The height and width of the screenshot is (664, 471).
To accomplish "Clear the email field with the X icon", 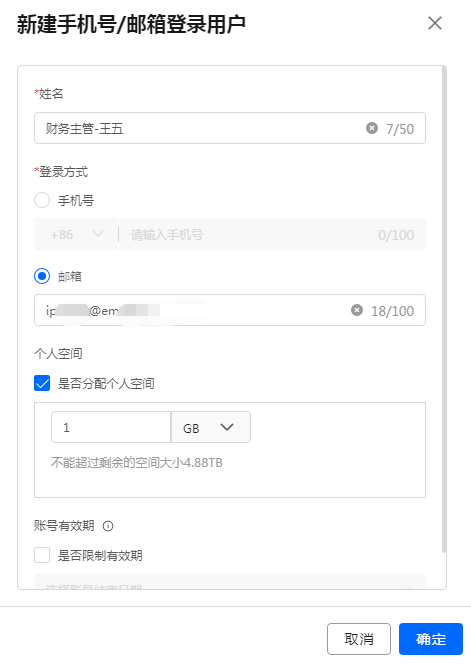I will (x=357, y=310).
